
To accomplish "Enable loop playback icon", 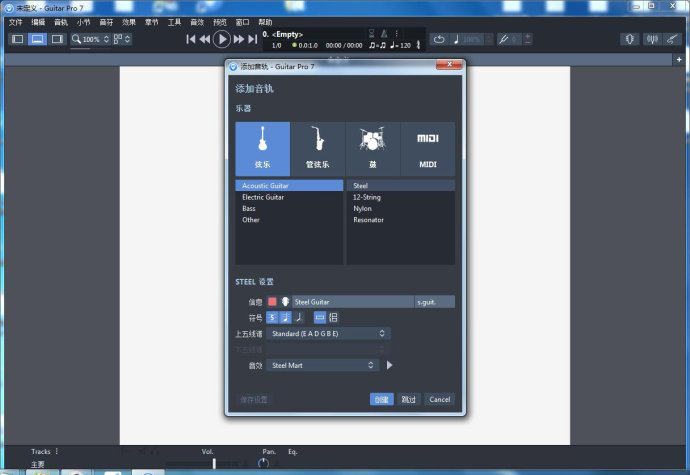I will (x=439, y=39).
